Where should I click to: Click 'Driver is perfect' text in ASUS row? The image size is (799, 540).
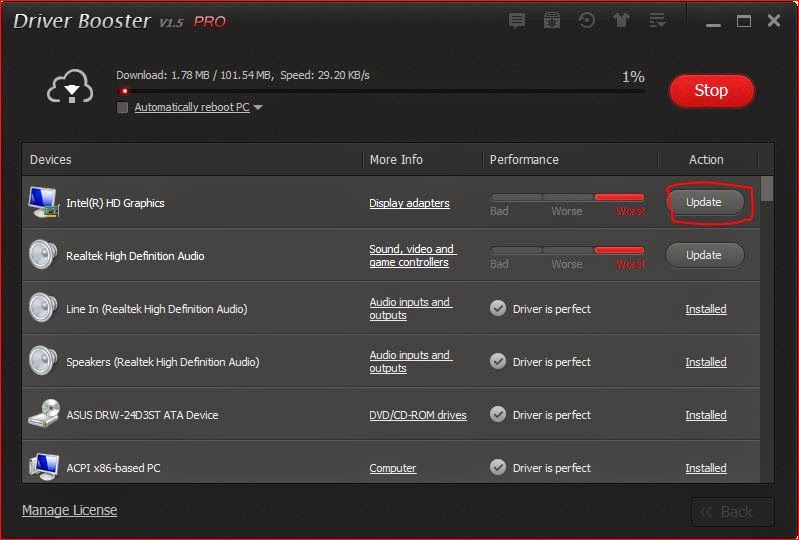tap(551, 415)
